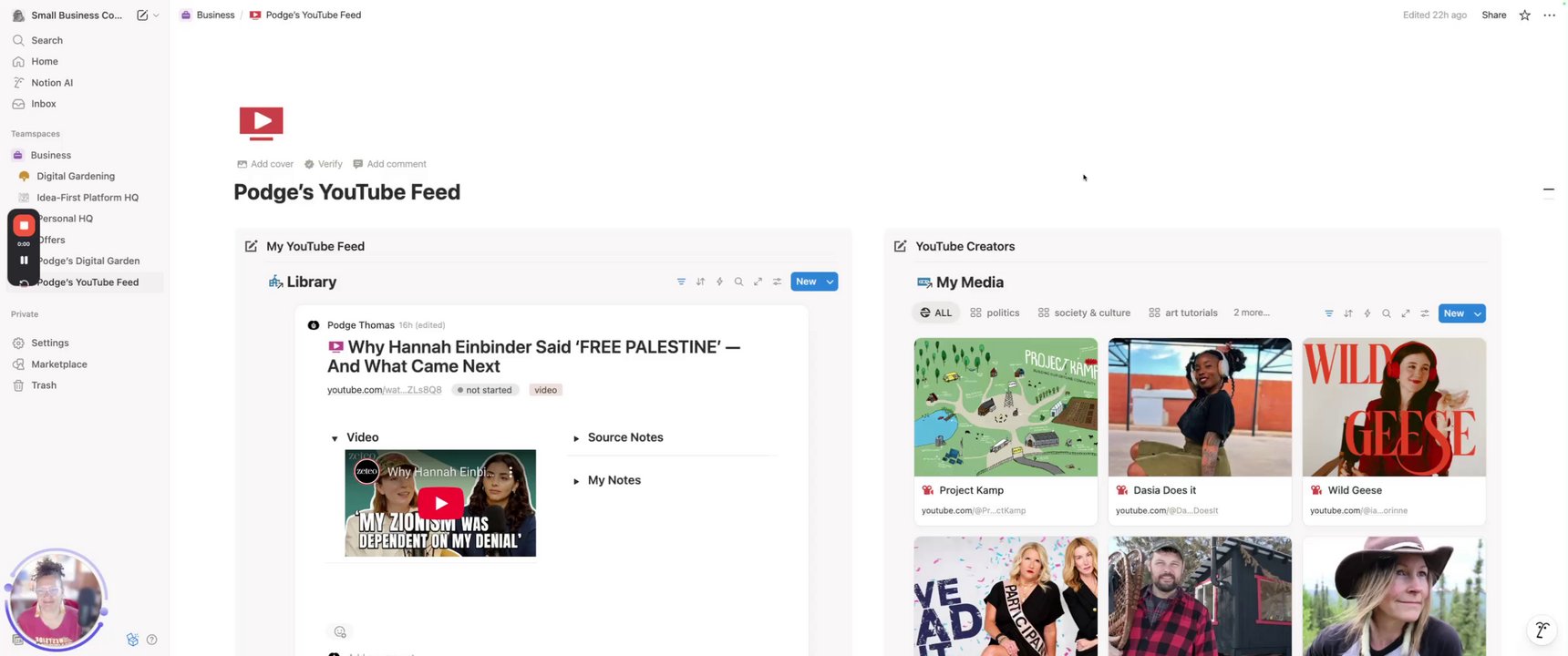This screenshot has width=1568, height=656.
Task: Open the Business teamspace
Action: [51, 155]
